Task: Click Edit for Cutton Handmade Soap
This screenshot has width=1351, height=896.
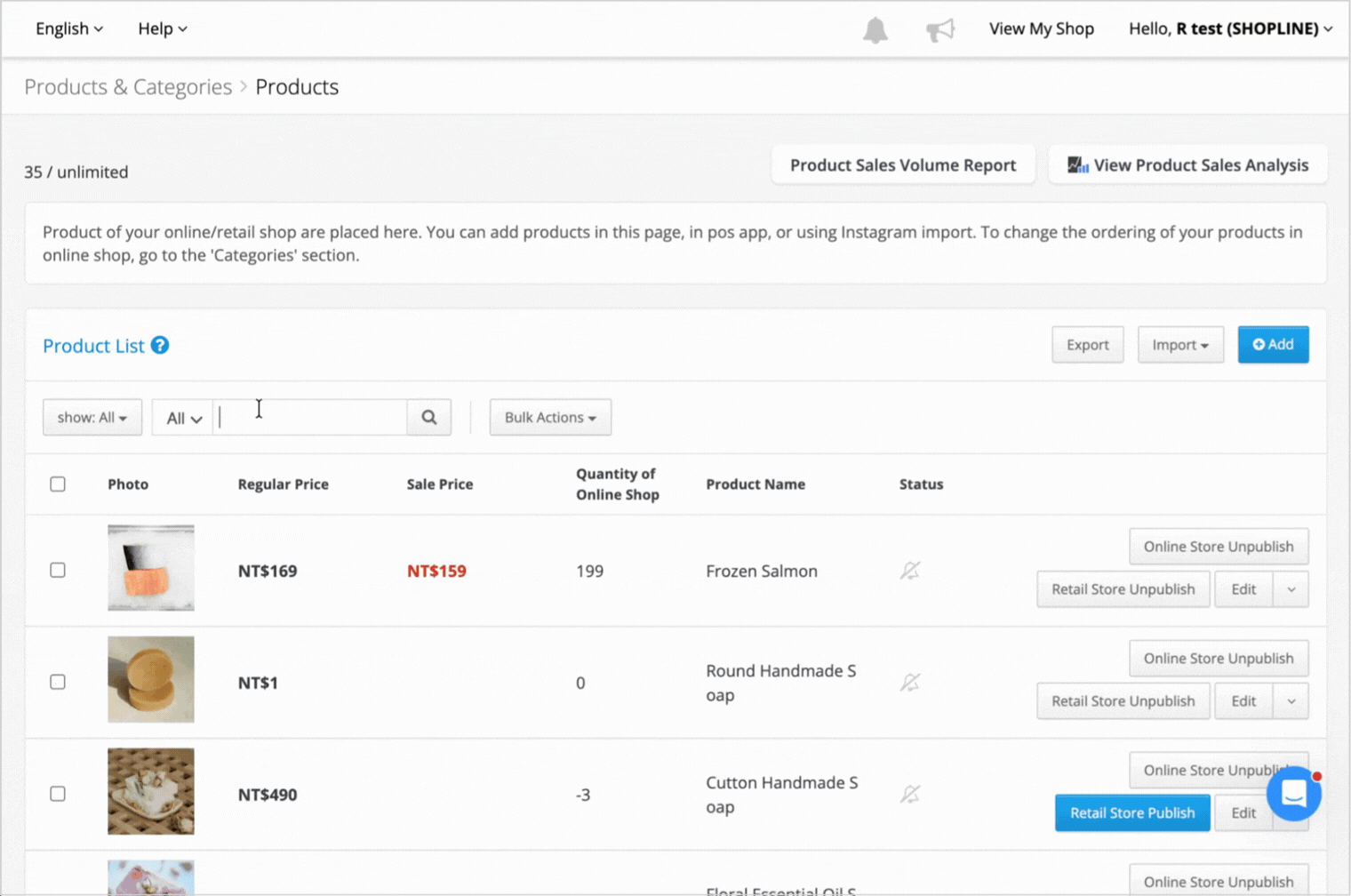Action: [1243, 813]
